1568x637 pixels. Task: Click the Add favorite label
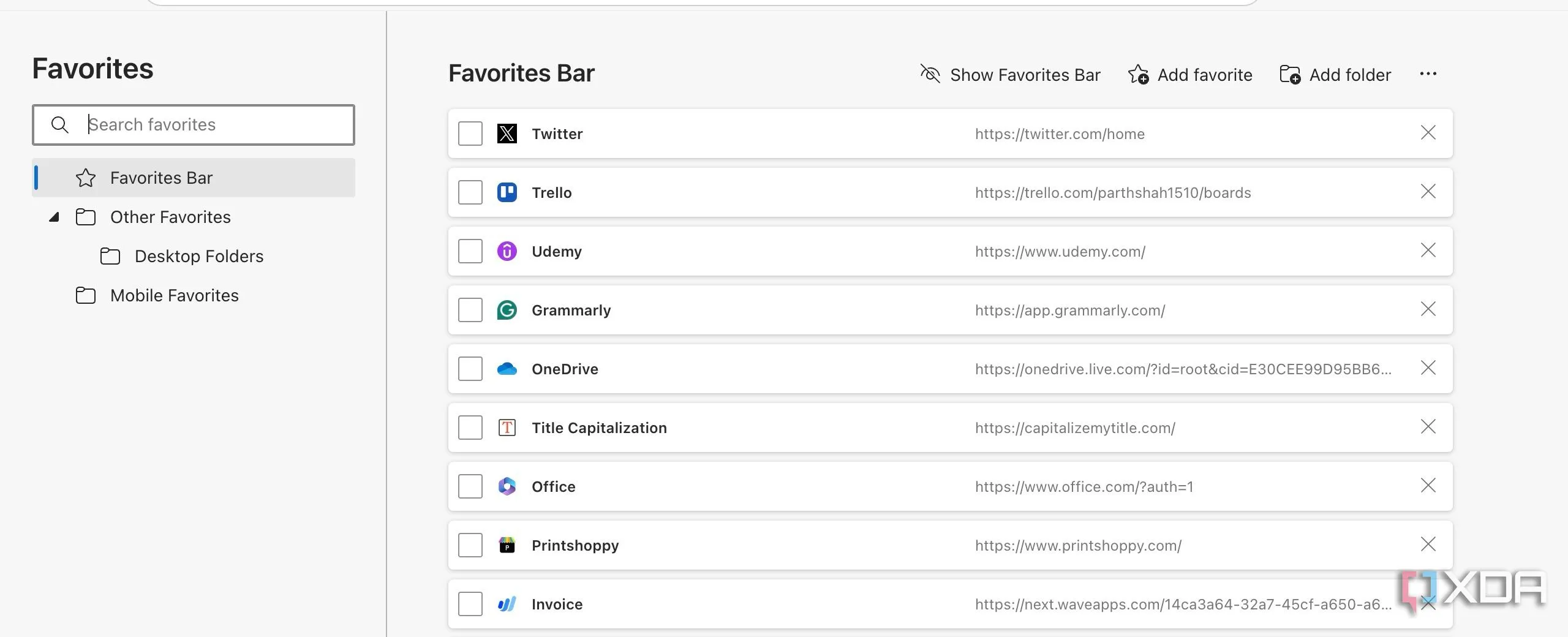[x=1205, y=75]
